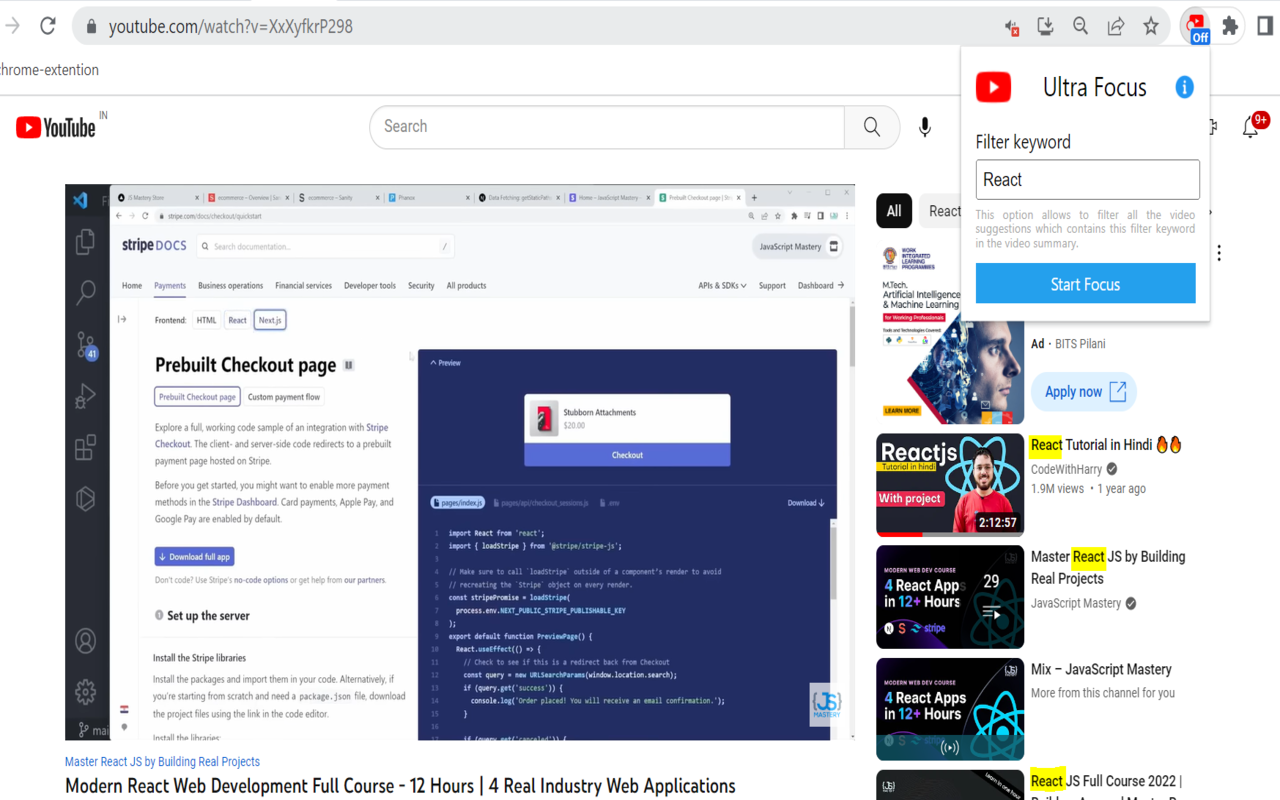1280x800 pixels.
Task: Click the browser forward arrow
Action: click(12, 27)
